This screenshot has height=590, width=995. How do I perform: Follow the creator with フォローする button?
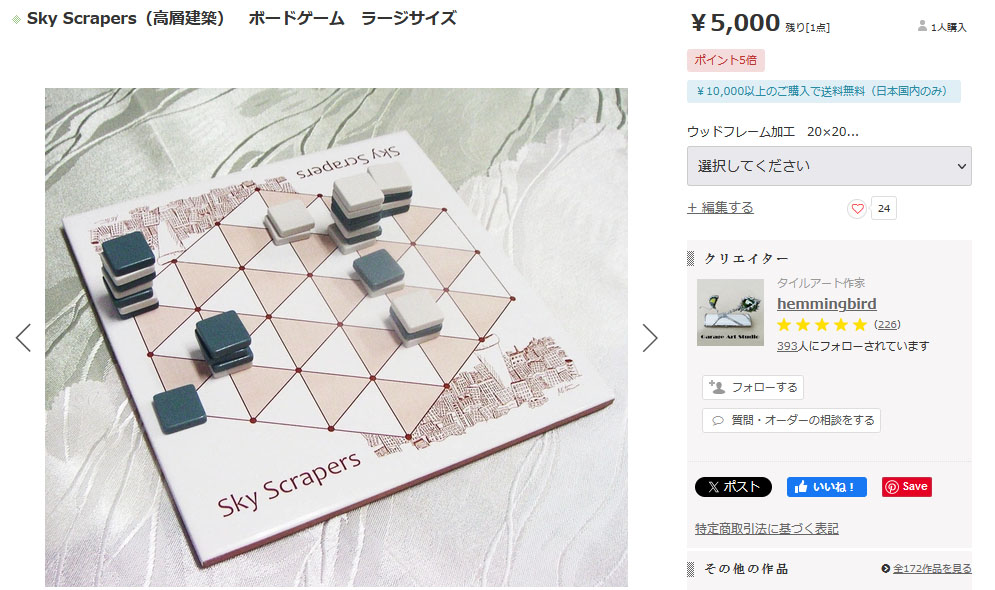[753, 387]
